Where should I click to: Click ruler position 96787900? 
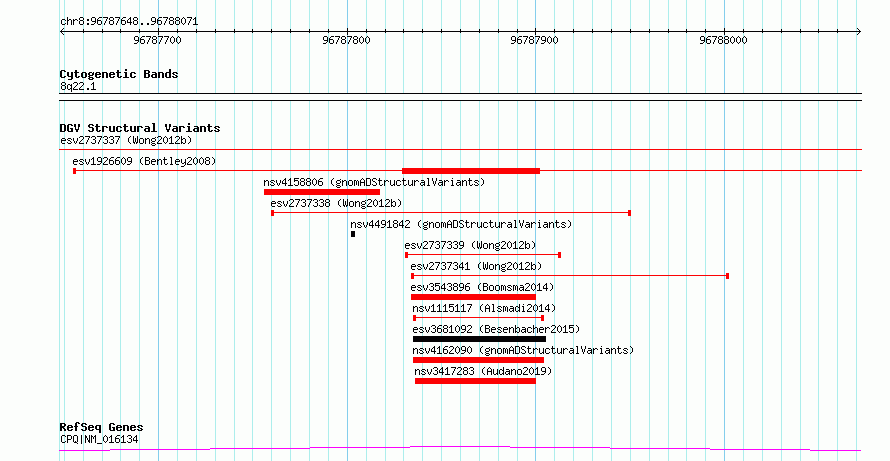tap(535, 40)
